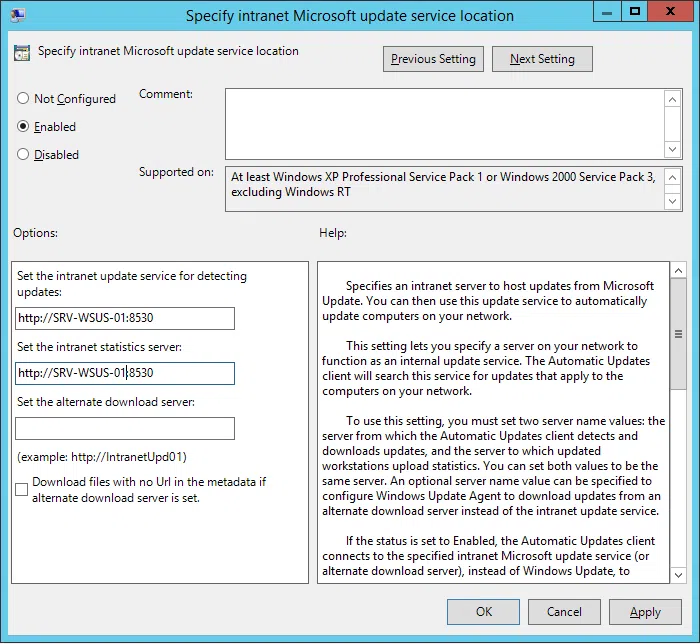Viewport: 700px width, 644px height.
Task: Go to Next Setting
Action: point(542,59)
